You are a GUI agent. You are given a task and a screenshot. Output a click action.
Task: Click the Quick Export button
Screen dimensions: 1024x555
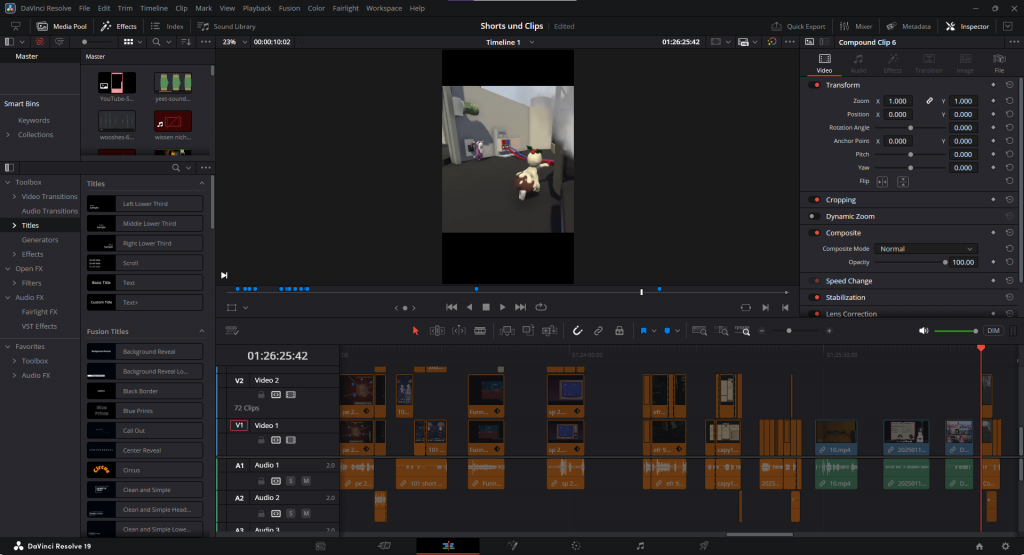coord(799,26)
